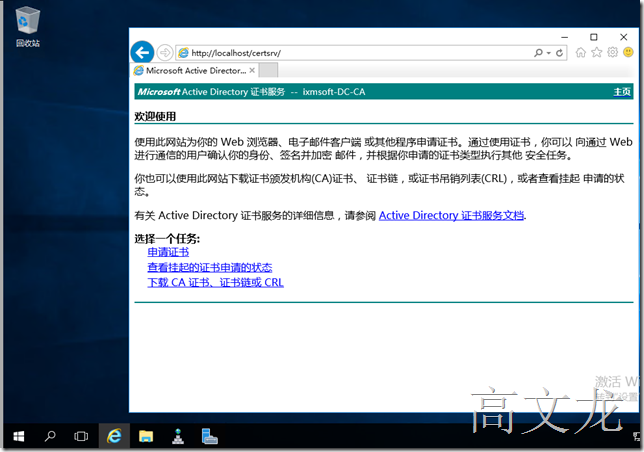644x452 pixels.
Task: Open the network tool taskbar icon
Action: 178,436
